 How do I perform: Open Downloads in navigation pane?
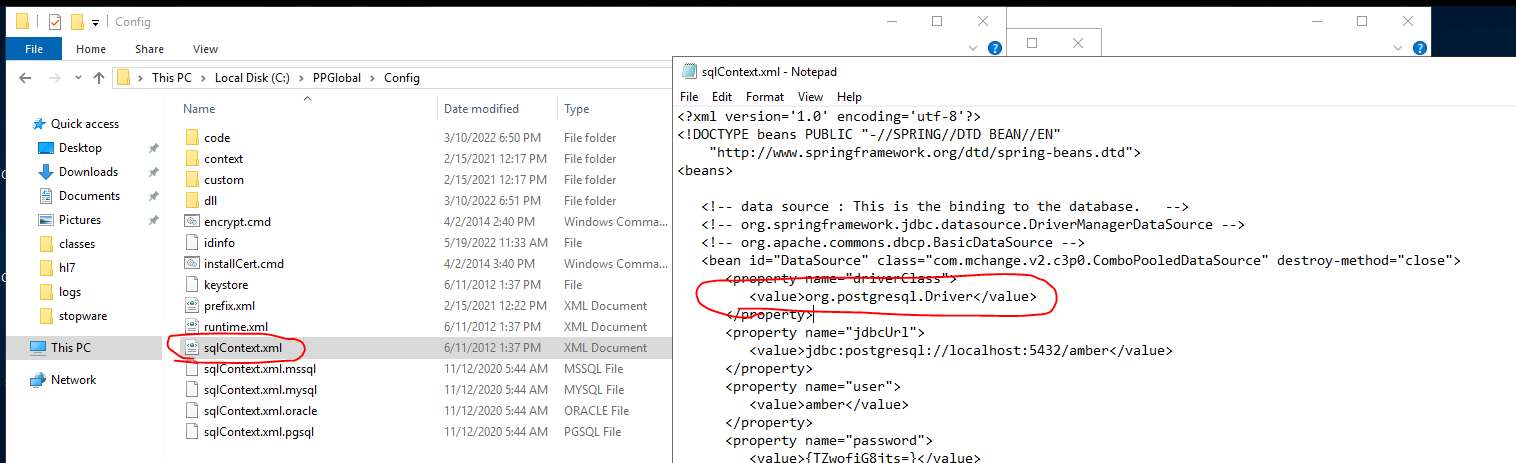click(x=88, y=172)
